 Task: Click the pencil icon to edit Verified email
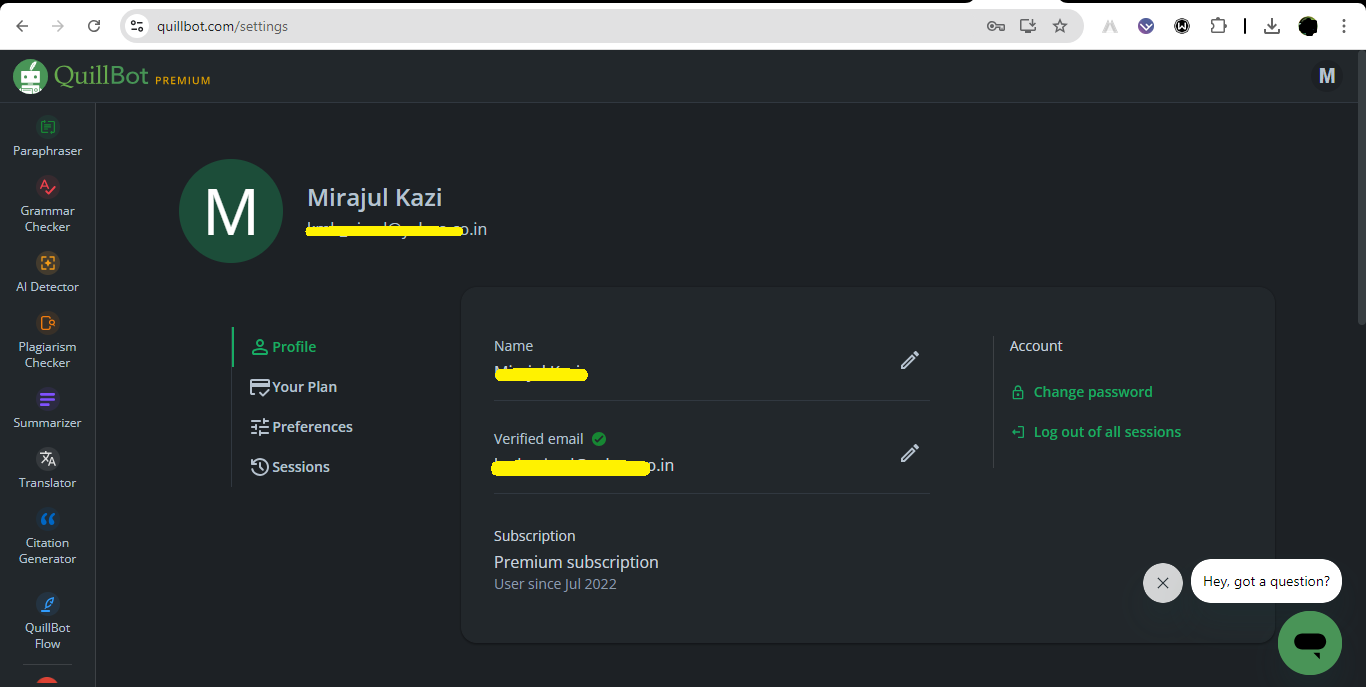coord(909,453)
